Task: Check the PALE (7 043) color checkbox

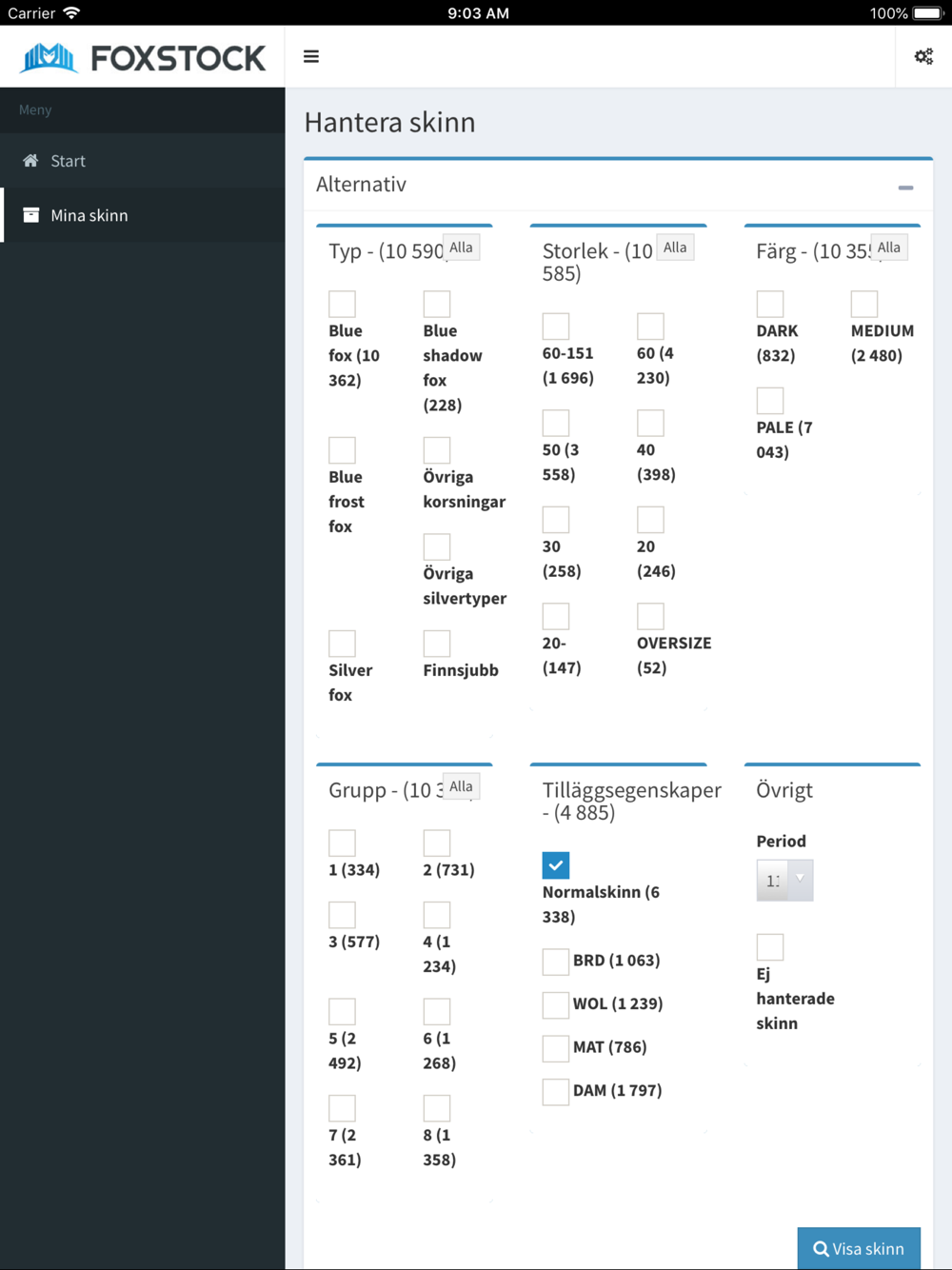Action: [770, 401]
